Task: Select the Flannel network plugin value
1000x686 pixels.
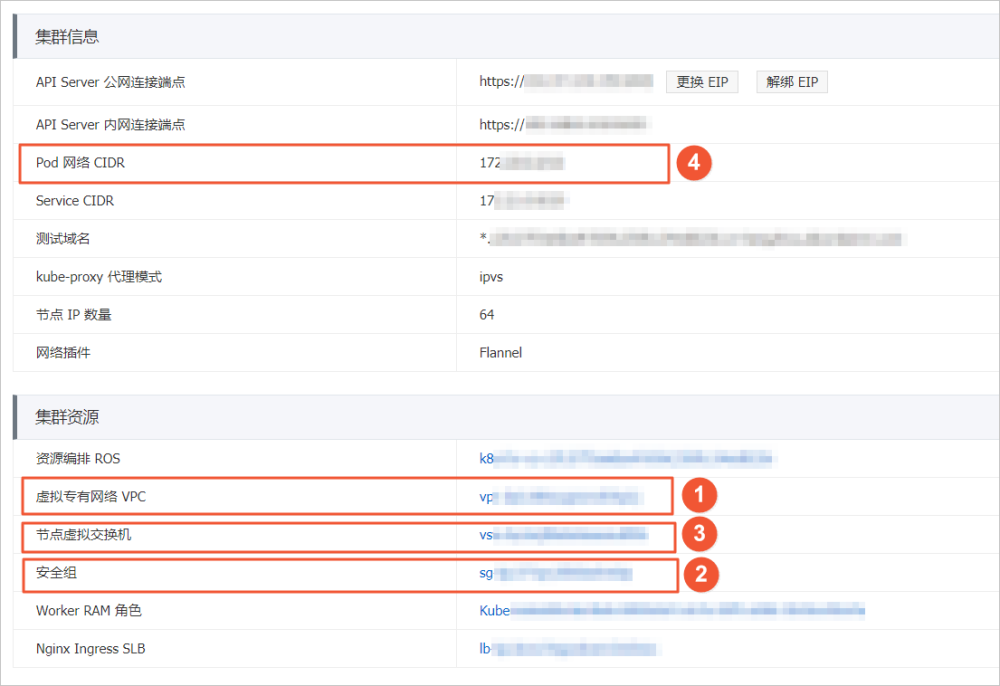Action: coord(501,353)
